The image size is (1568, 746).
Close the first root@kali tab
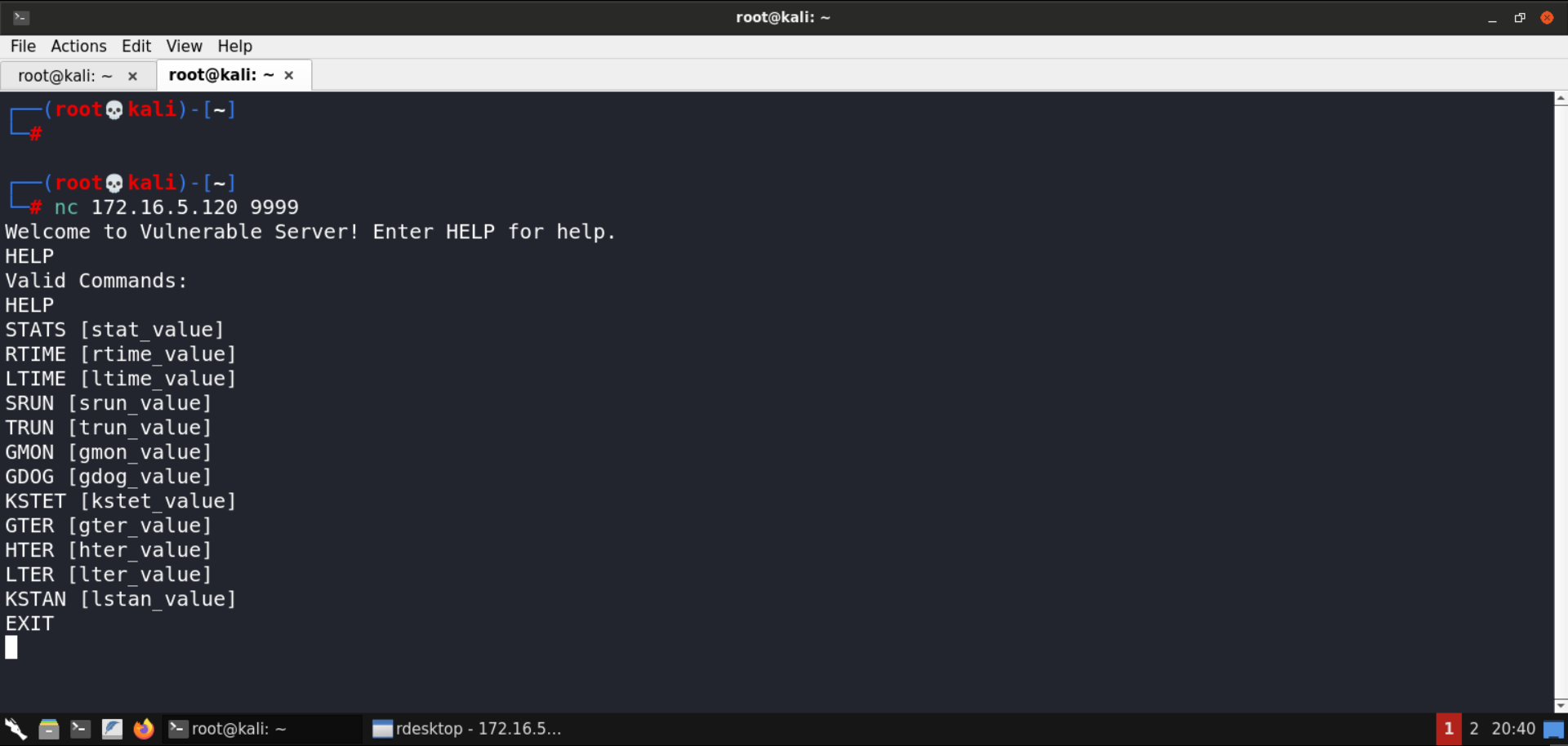132,76
